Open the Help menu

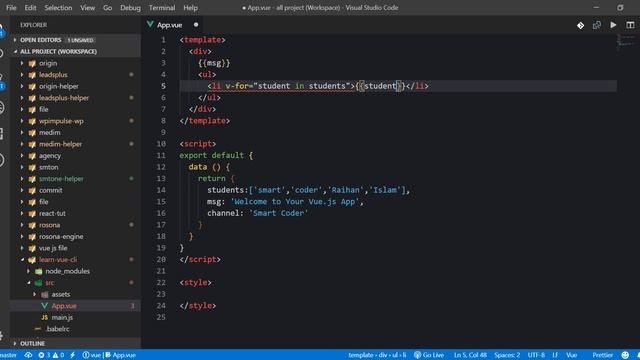190,7
